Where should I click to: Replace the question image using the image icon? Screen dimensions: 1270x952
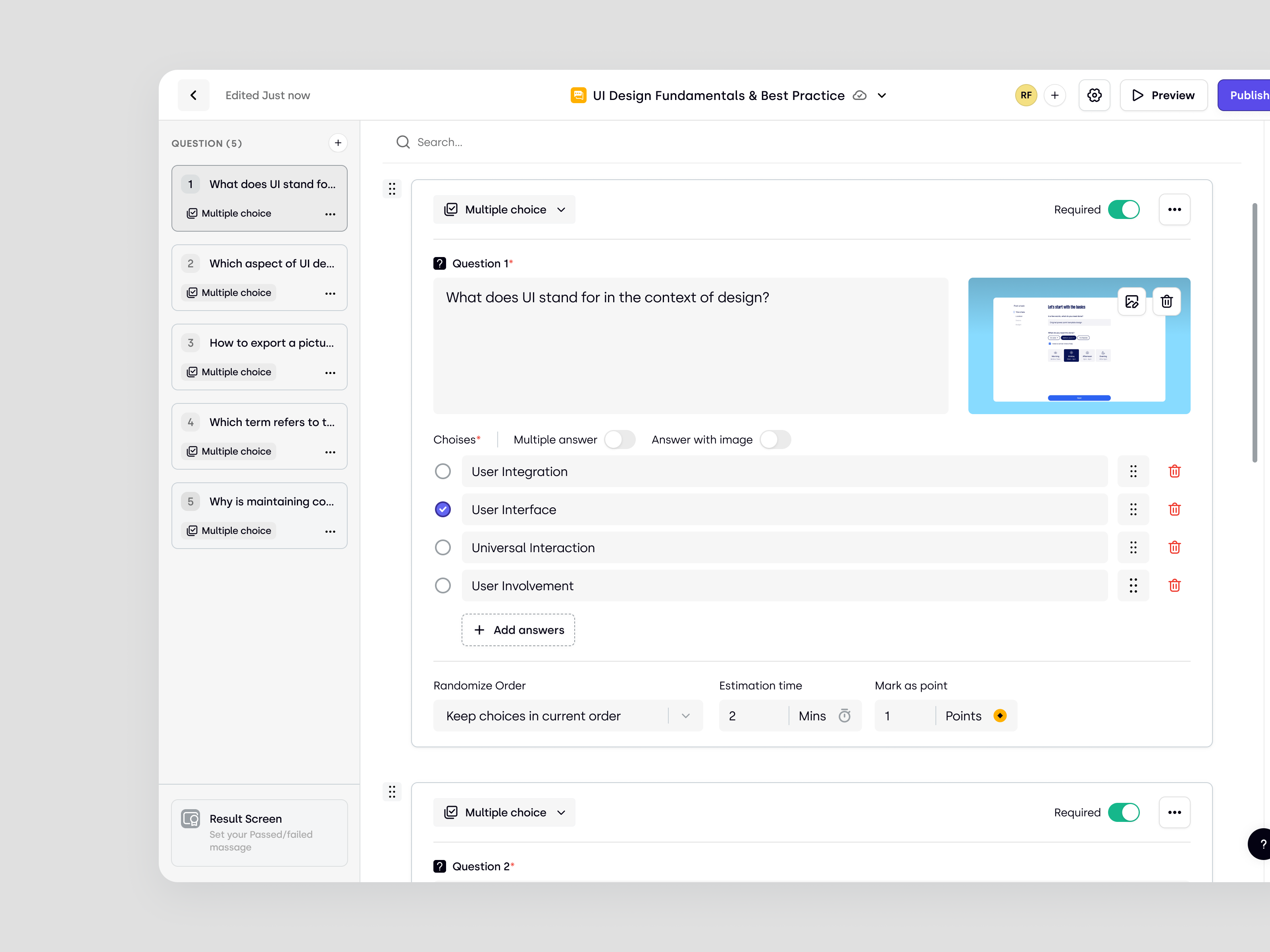click(x=1131, y=301)
